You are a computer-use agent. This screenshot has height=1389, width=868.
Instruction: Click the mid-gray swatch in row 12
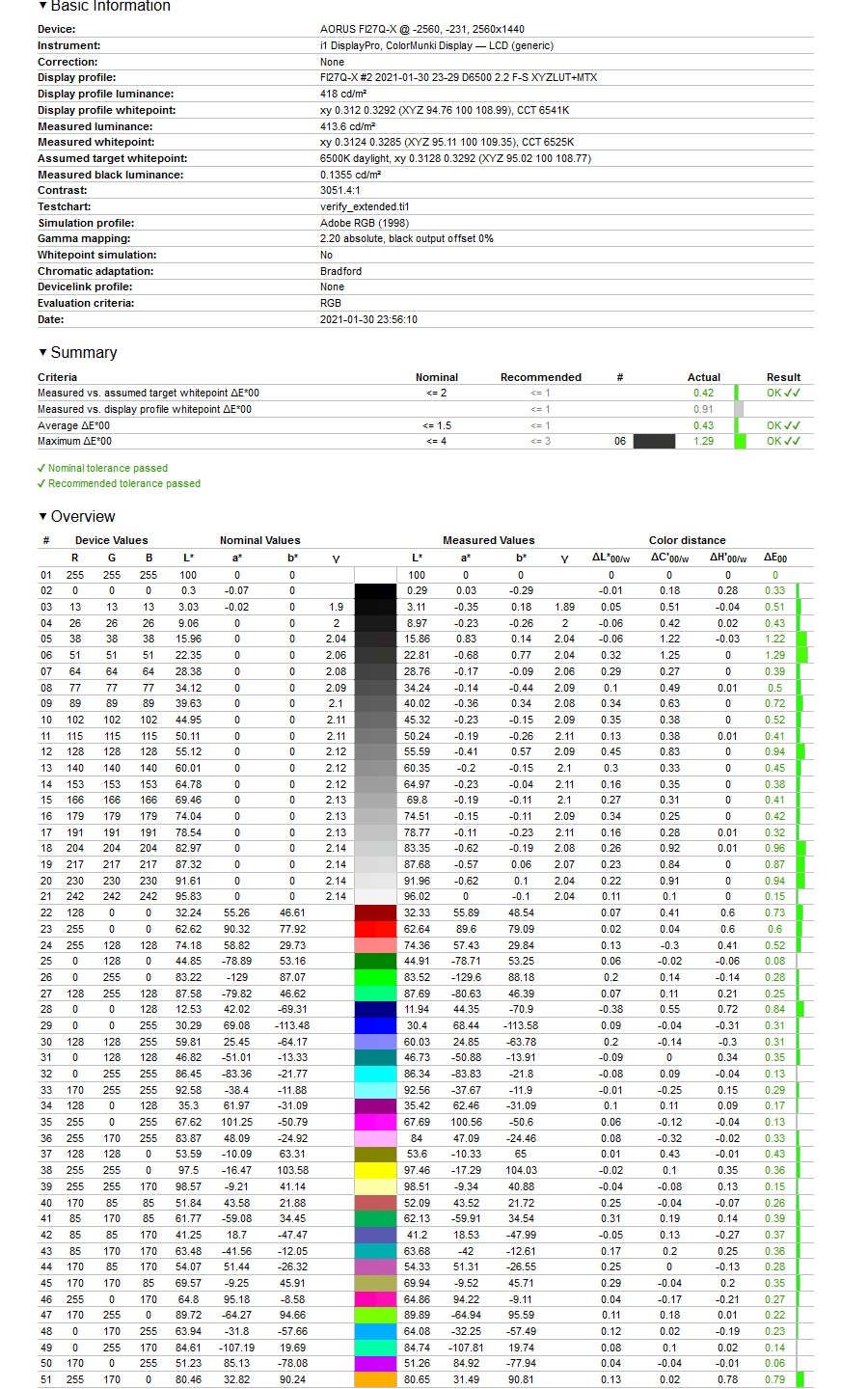[375, 751]
